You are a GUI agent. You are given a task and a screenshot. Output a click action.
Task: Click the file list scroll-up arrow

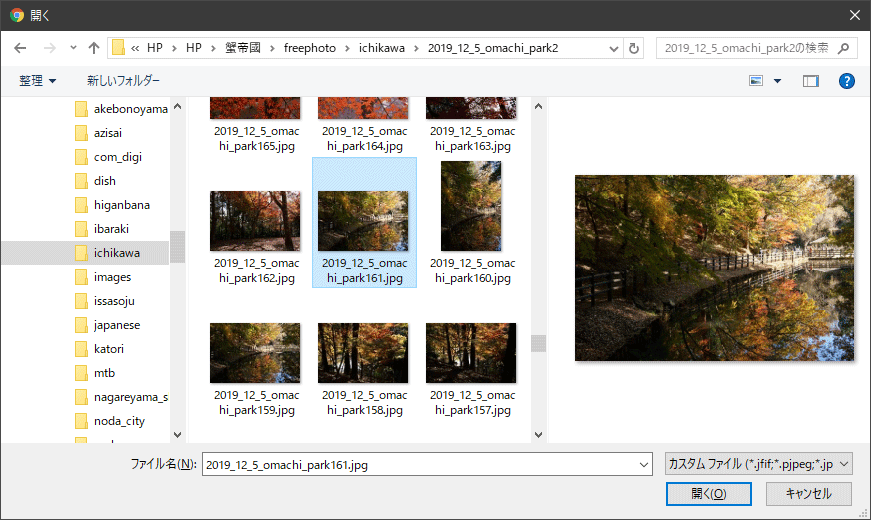click(x=538, y=106)
